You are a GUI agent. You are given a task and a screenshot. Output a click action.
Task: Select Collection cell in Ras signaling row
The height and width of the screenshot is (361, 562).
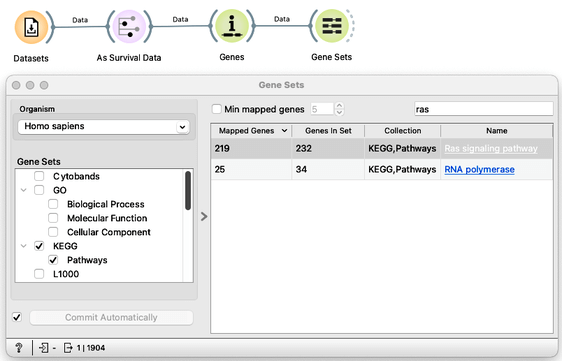tap(403, 148)
